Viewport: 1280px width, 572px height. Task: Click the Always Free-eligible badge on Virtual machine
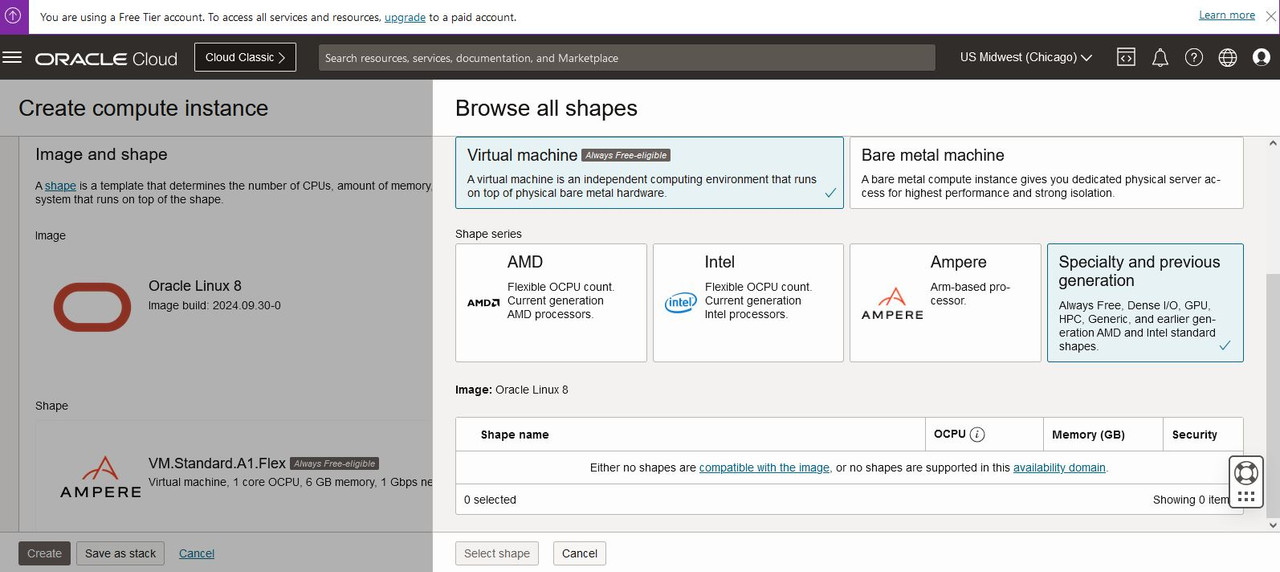pos(626,155)
